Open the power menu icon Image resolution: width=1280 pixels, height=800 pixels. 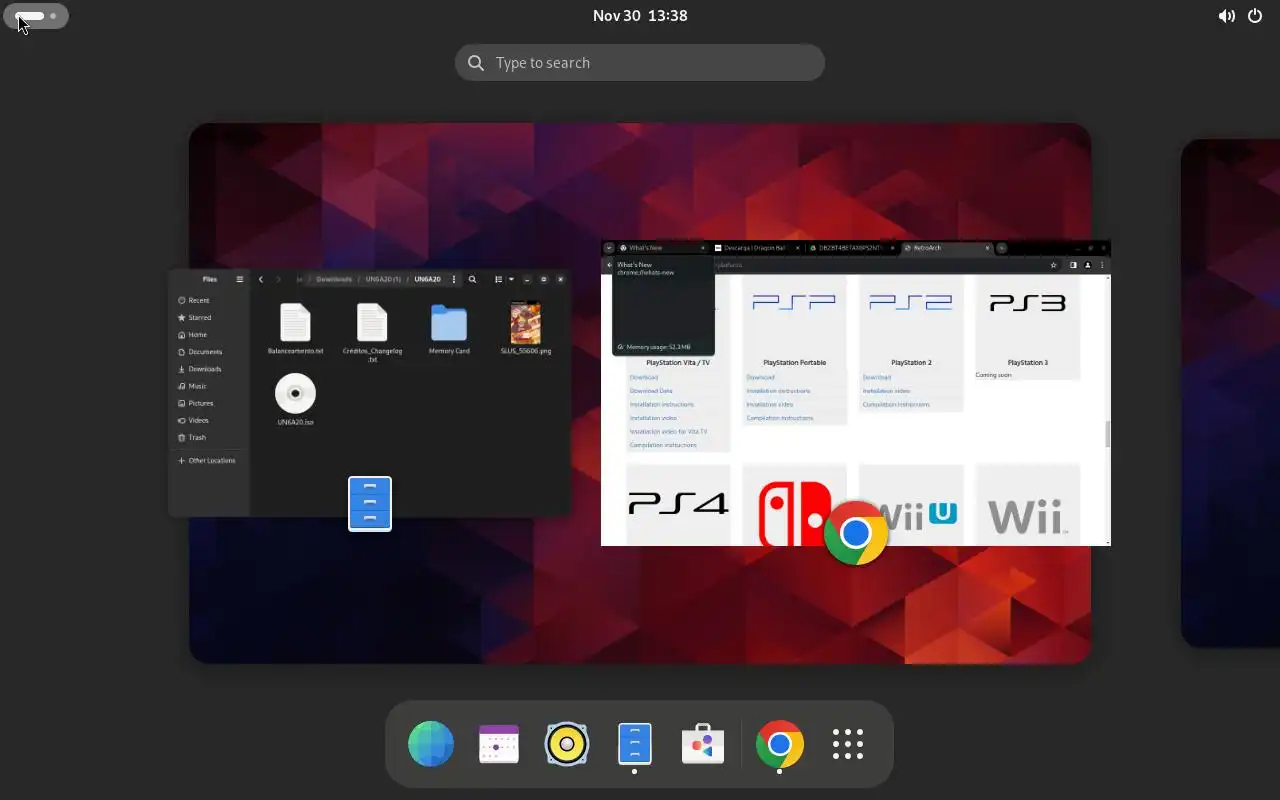1255,16
